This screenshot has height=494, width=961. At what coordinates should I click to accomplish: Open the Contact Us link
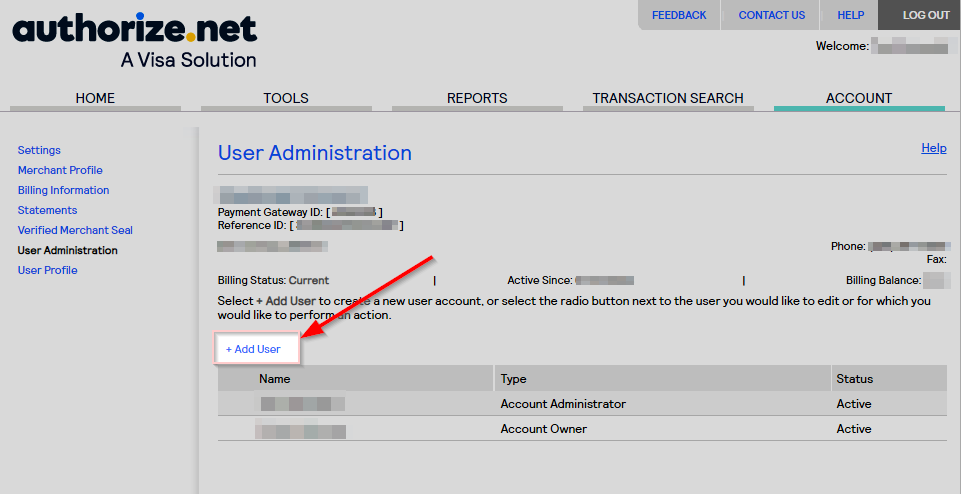tap(772, 15)
